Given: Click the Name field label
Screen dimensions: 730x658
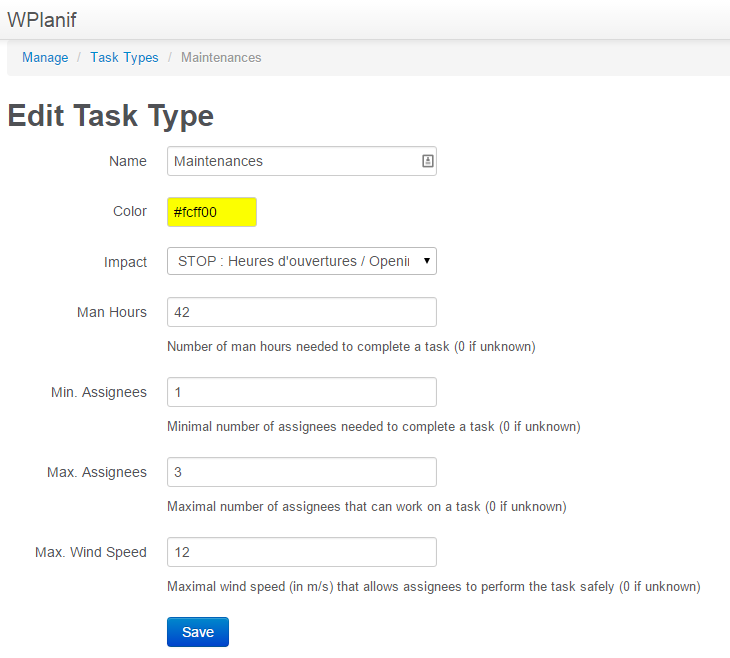Looking at the screenshot, I should (128, 161).
